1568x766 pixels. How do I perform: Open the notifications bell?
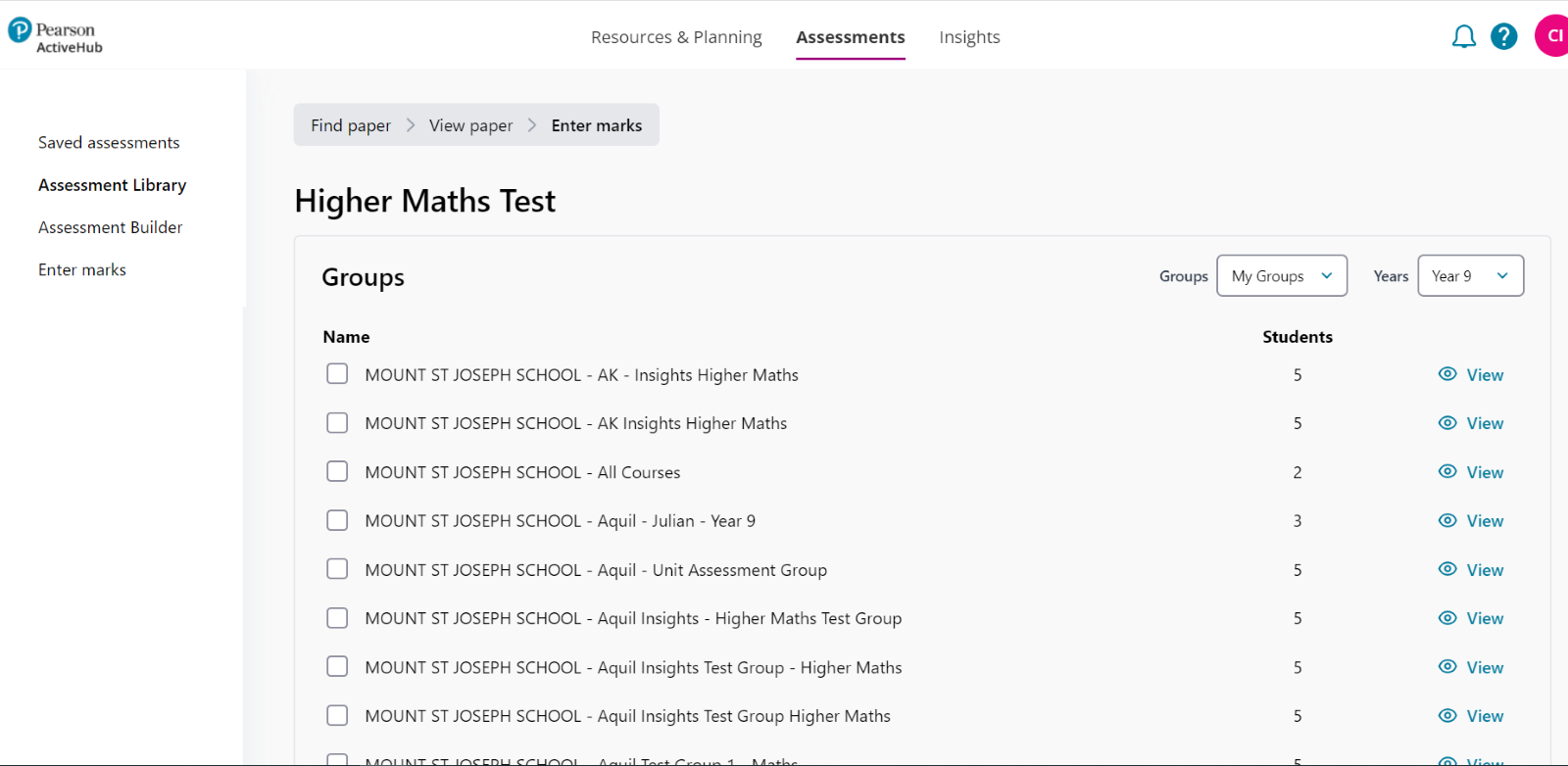(1463, 37)
